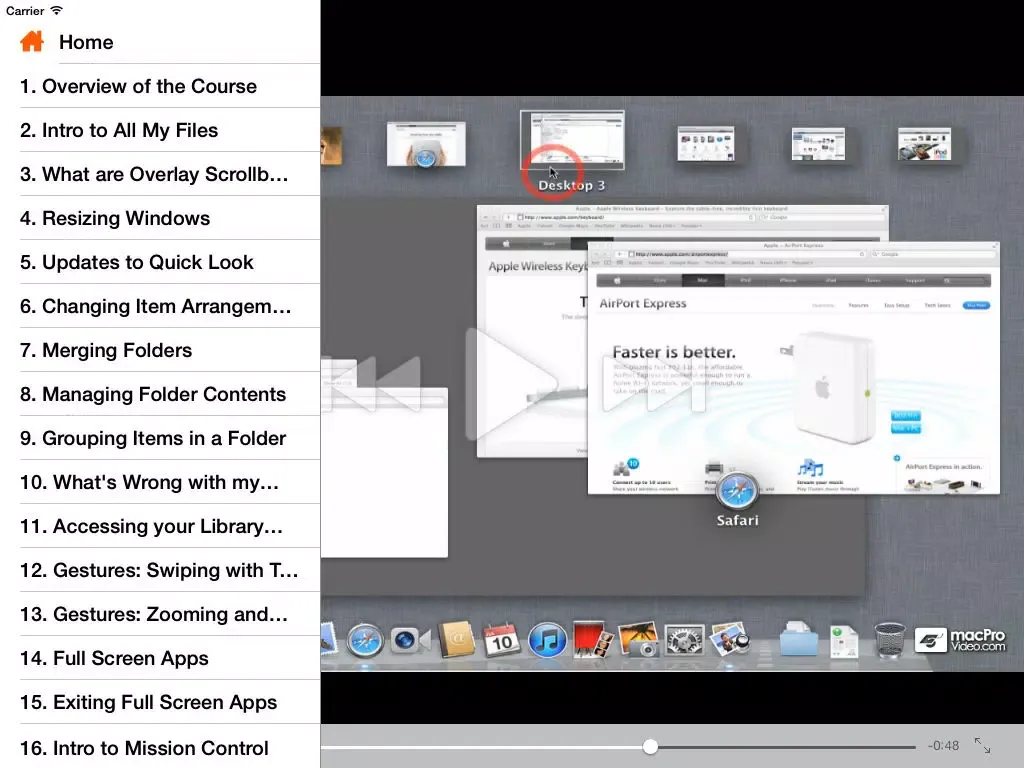Click the Safari icon under Mission Control windows
The height and width of the screenshot is (768, 1024).
point(737,490)
